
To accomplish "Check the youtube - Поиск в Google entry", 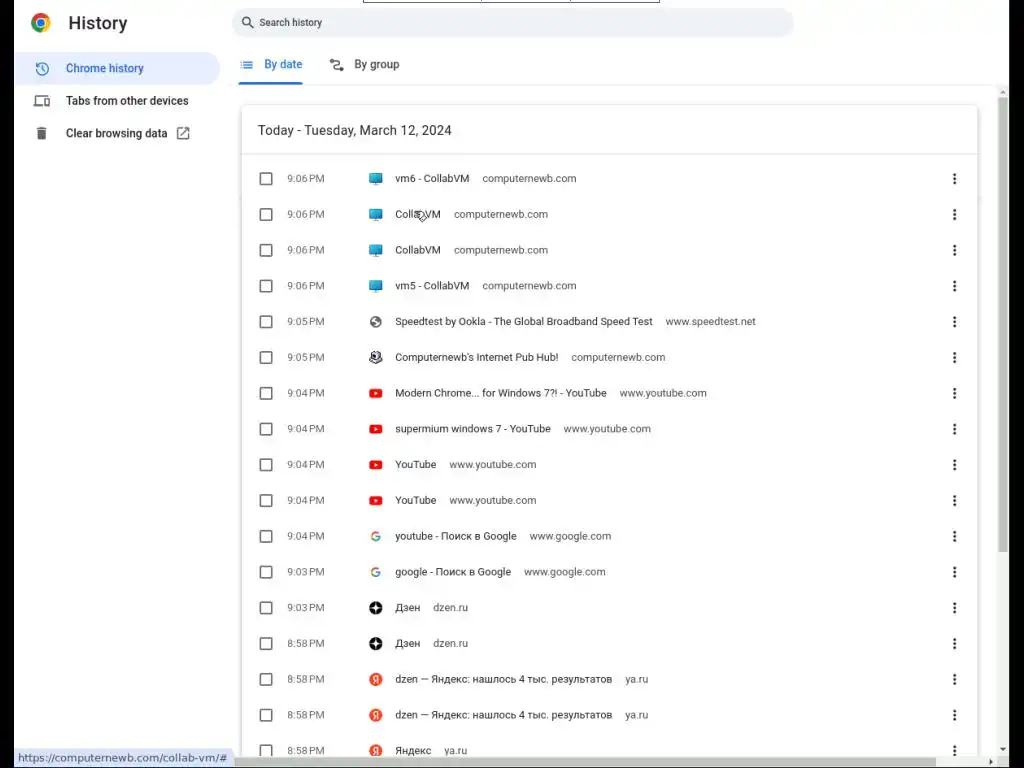I will click(x=266, y=536).
